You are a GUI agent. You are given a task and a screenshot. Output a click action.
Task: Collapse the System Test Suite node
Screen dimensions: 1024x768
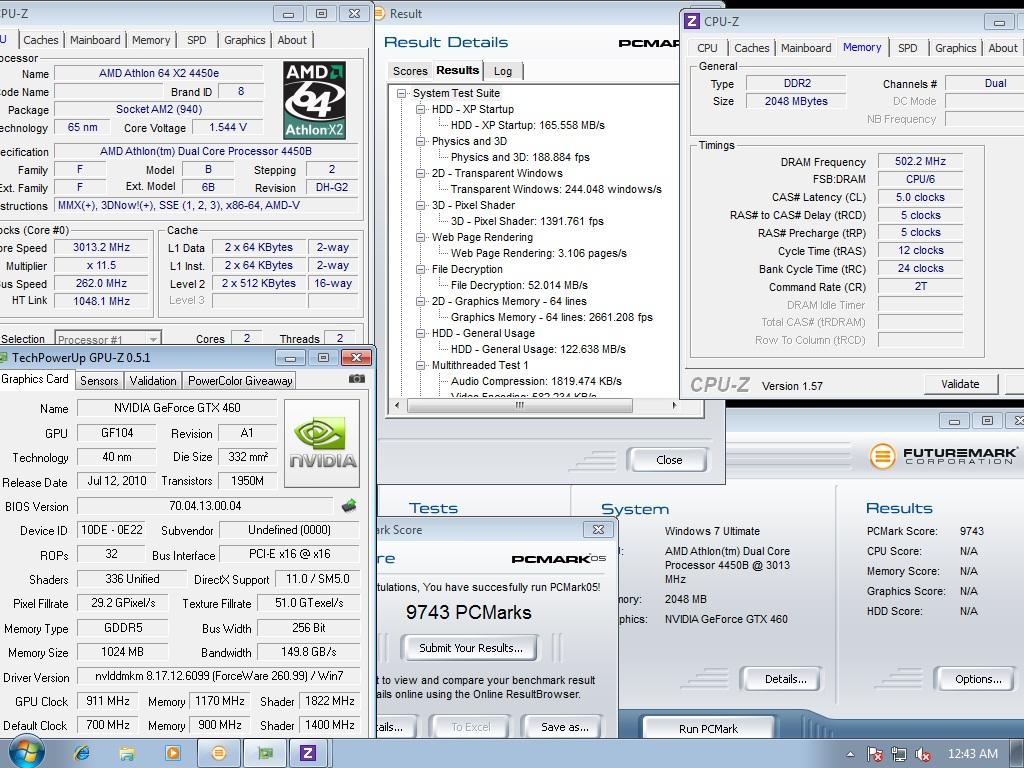click(x=402, y=93)
